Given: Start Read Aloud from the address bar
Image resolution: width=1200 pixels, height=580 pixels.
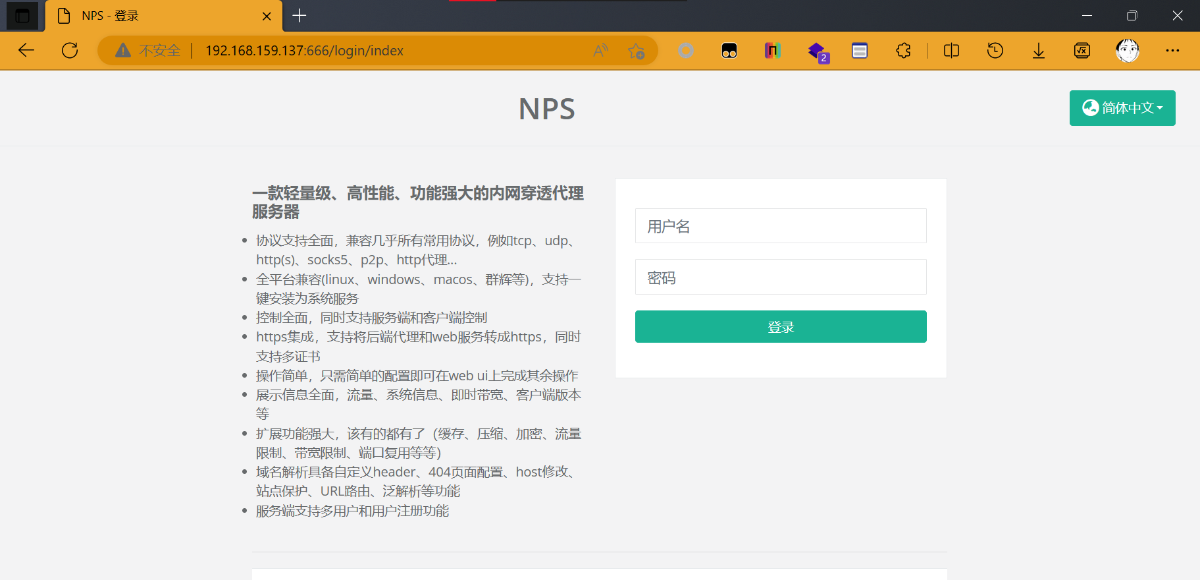Looking at the screenshot, I should (x=601, y=51).
